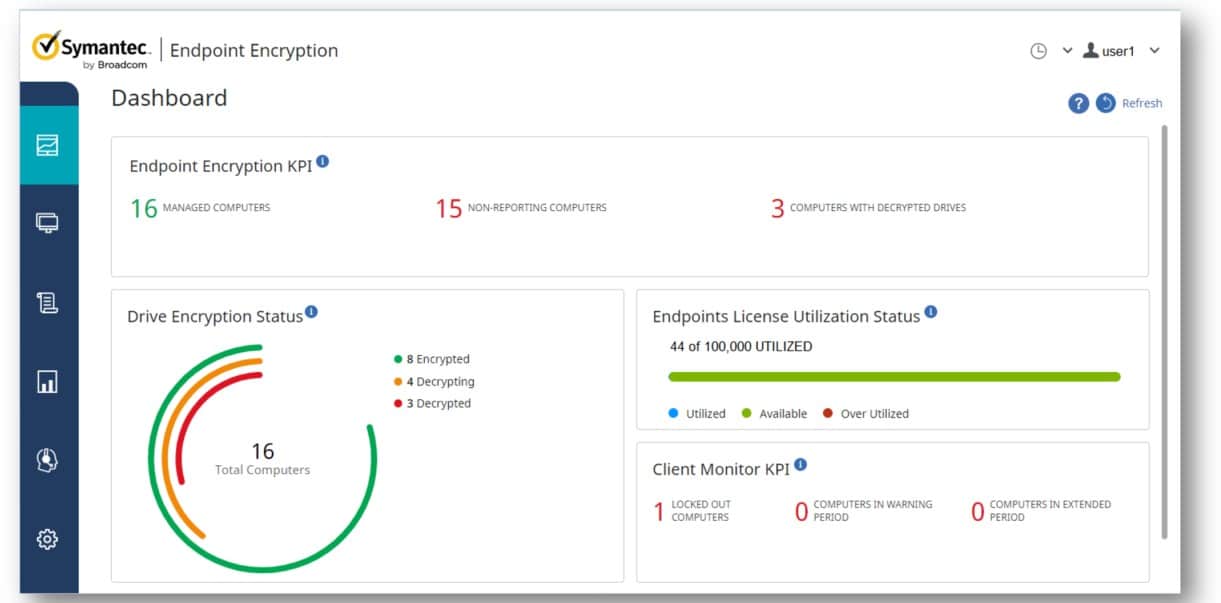This screenshot has height=603, width=1221.
Task: Click info icon beside Endpoints License Utilization
Action: (x=931, y=312)
